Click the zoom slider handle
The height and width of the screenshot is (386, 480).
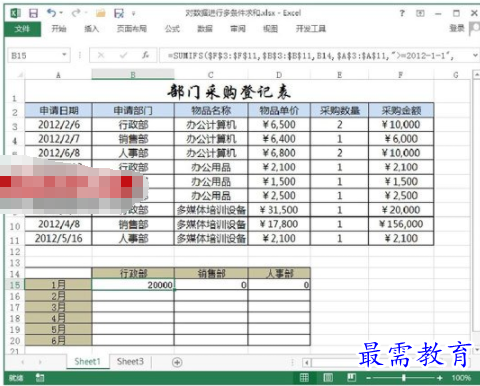404,378
